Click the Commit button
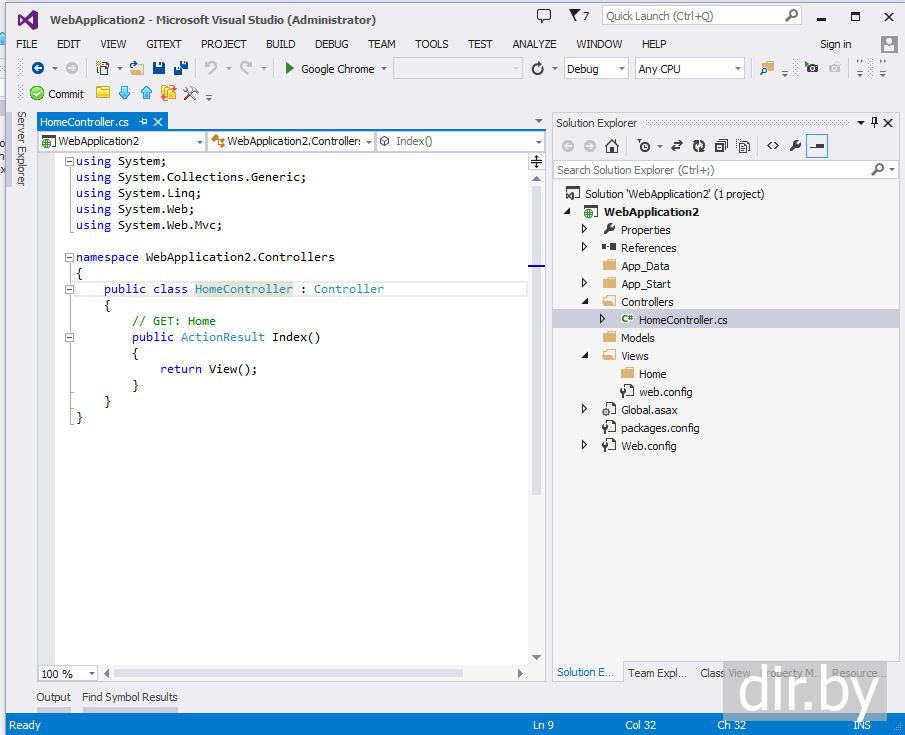The height and width of the screenshot is (735, 905). coord(57,93)
